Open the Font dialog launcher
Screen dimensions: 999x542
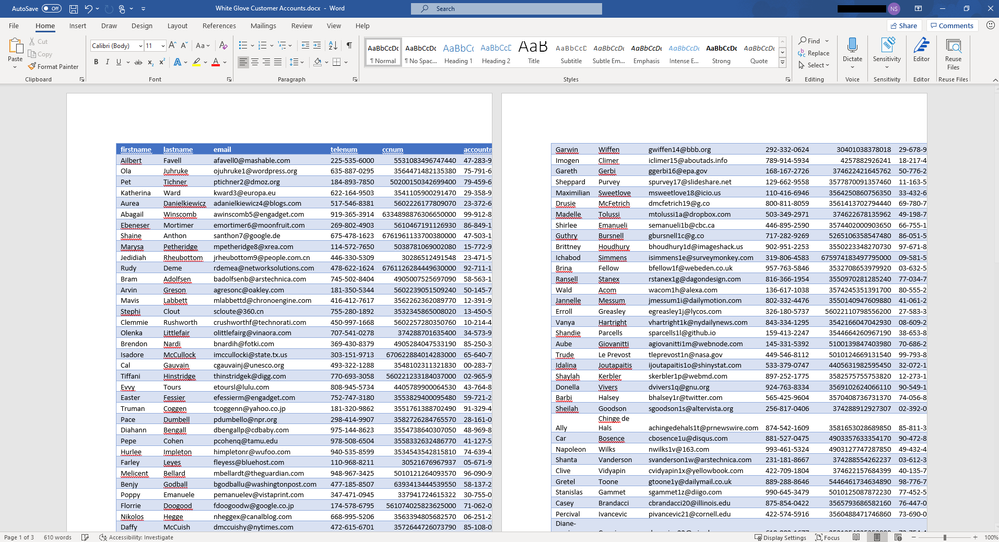pos(229,80)
